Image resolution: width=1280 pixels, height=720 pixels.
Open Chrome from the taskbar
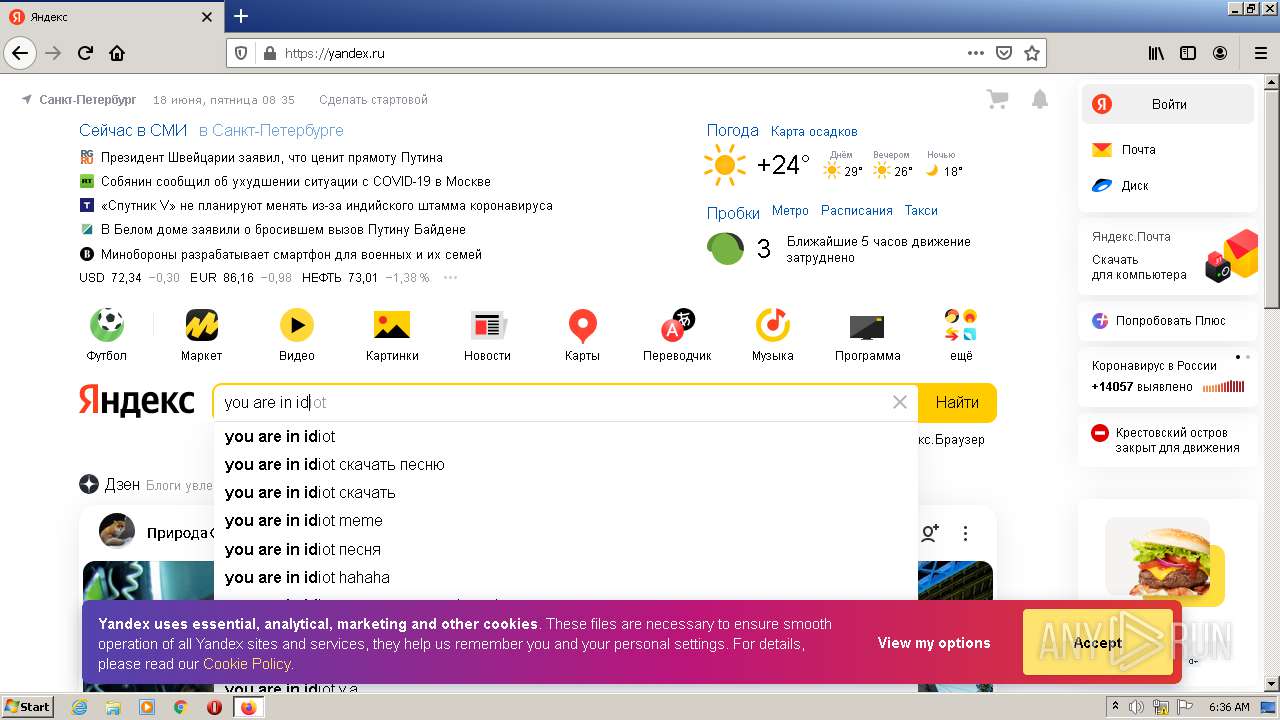click(x=180, y=707)
